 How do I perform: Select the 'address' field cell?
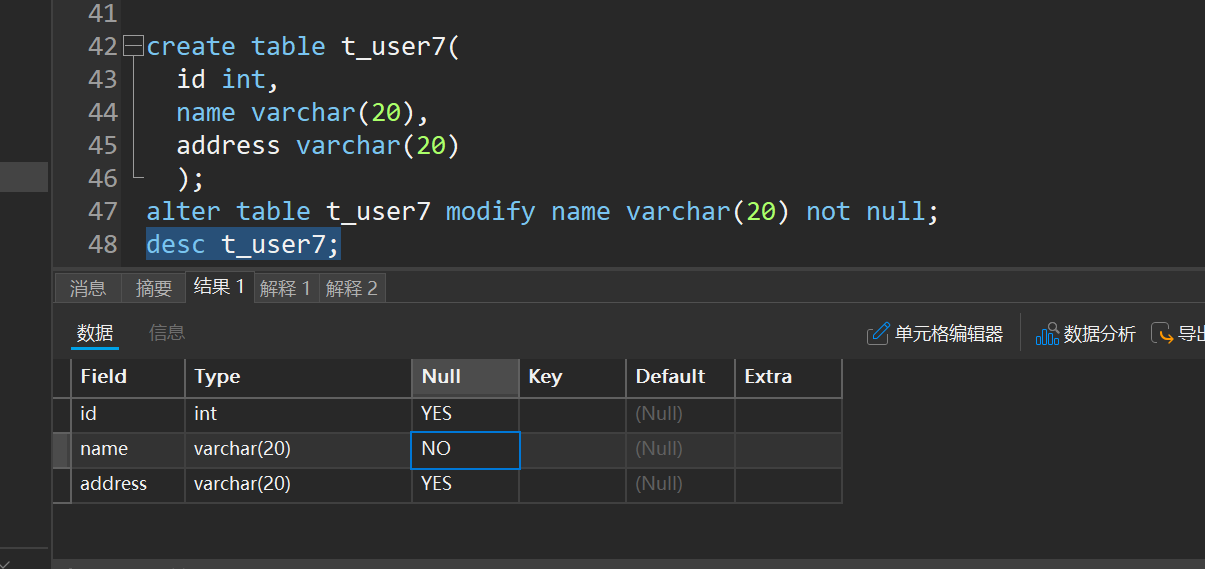pos(128,484)
